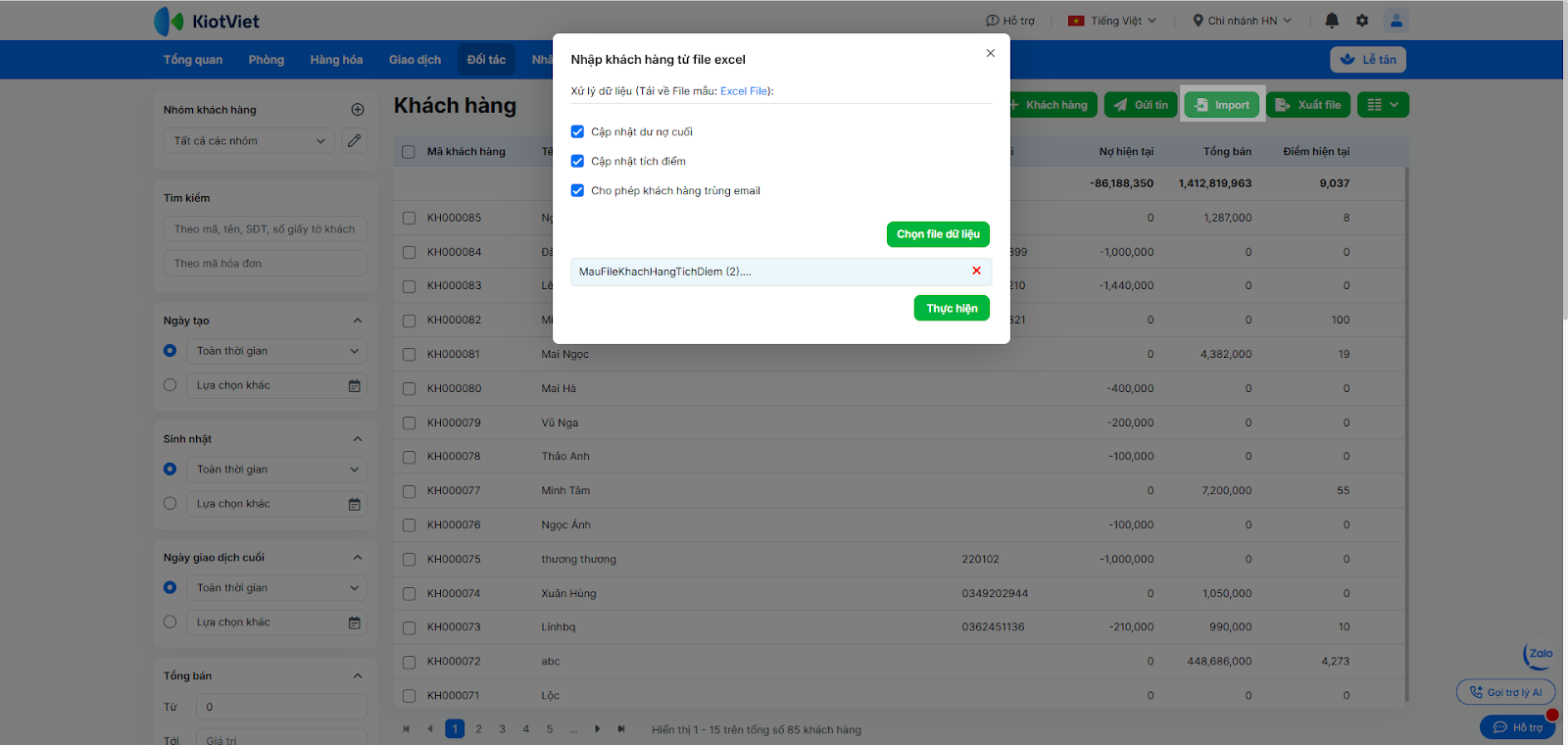Collapse the Ngày giao dịch cuối filter section

pyautogui.click(x=358, y=558)
